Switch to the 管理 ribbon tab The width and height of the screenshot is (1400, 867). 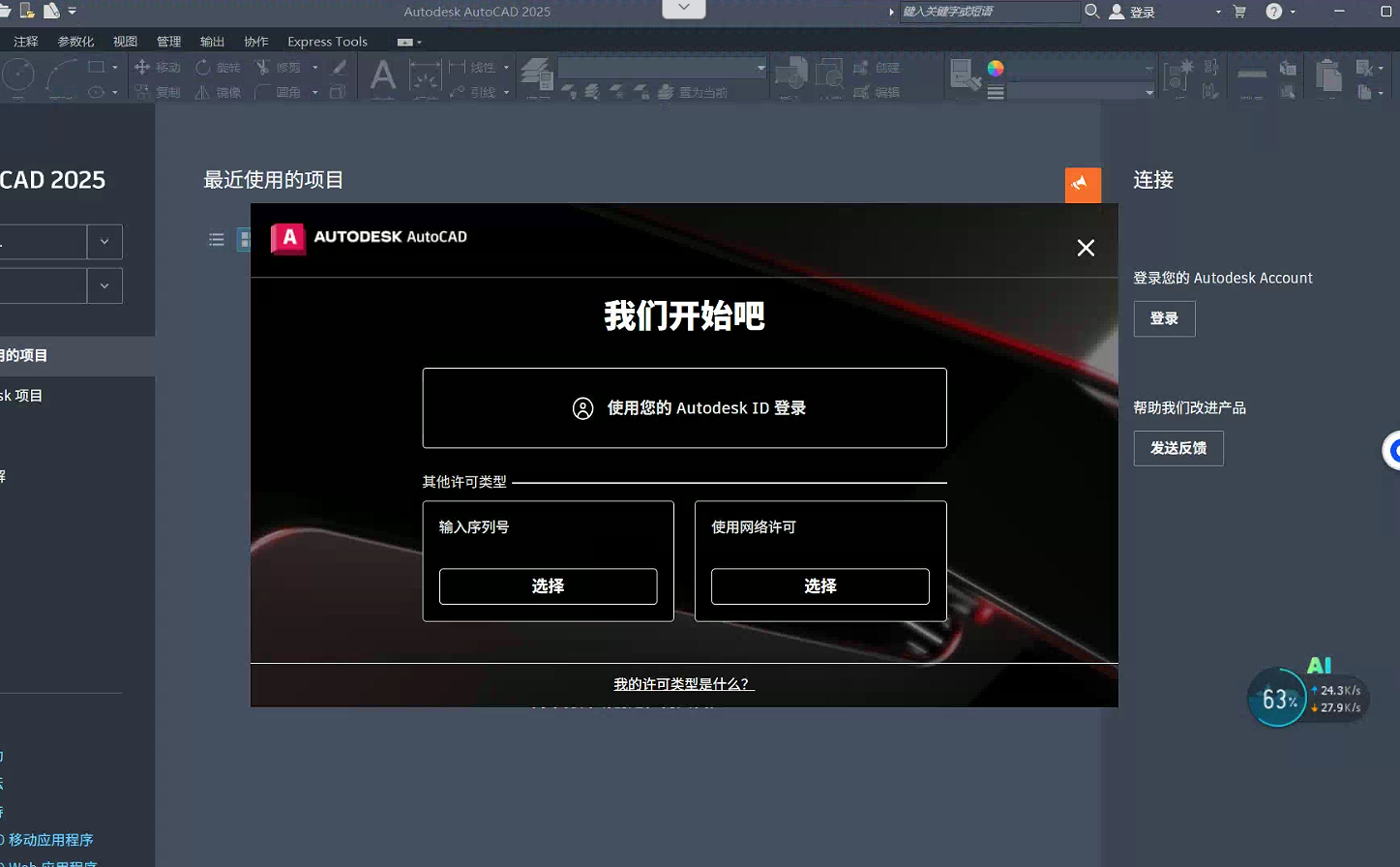[169, 42]
